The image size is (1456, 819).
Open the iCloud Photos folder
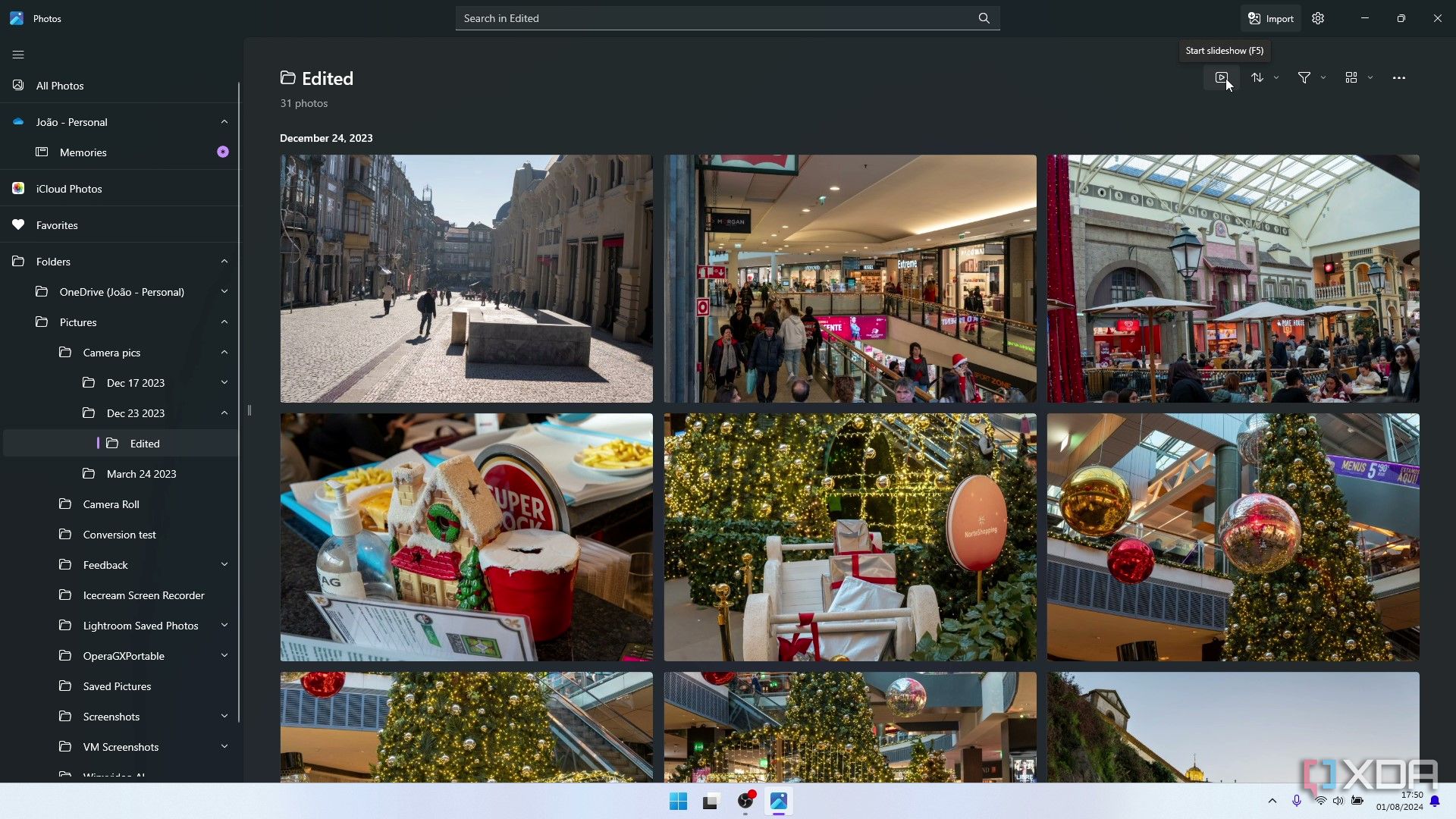click(x=69, y=188)
